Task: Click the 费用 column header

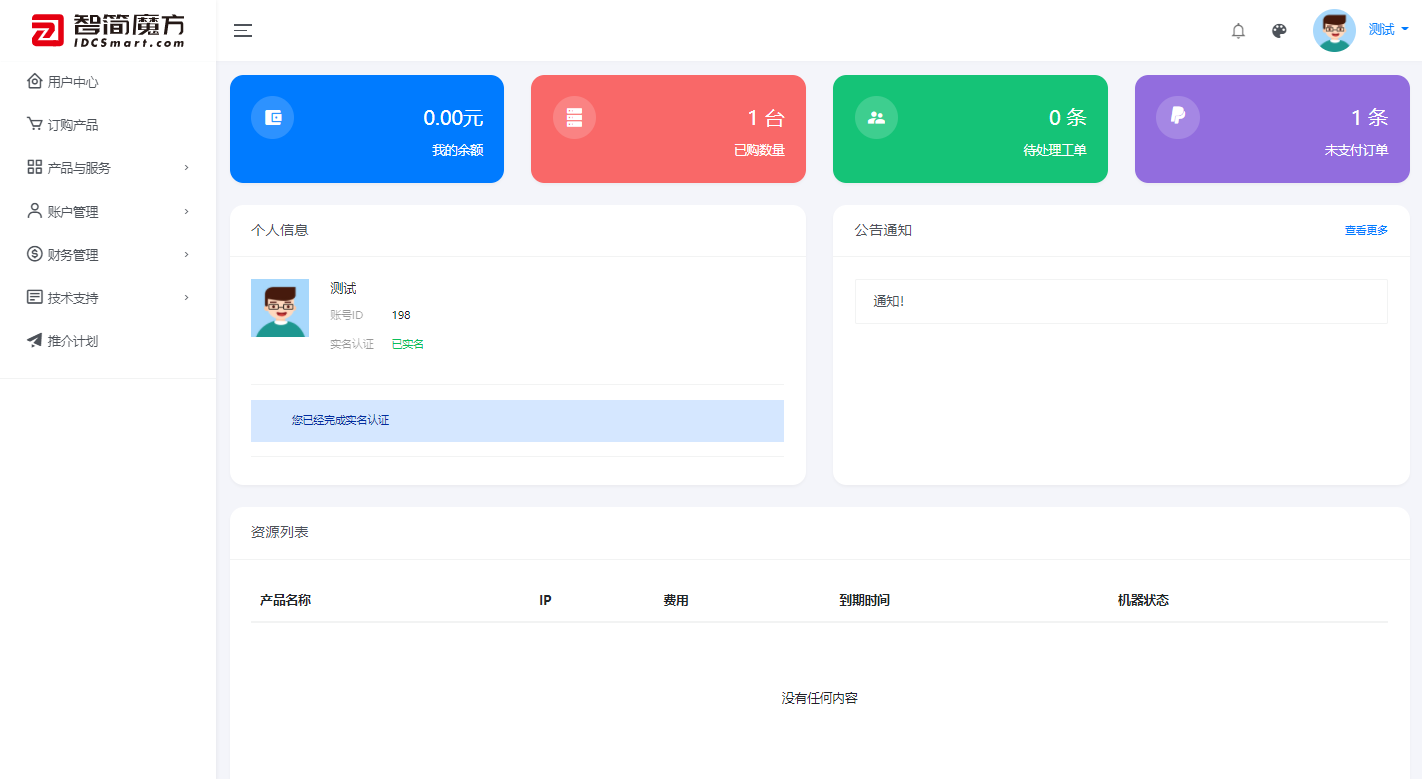Action: point(676,600)
